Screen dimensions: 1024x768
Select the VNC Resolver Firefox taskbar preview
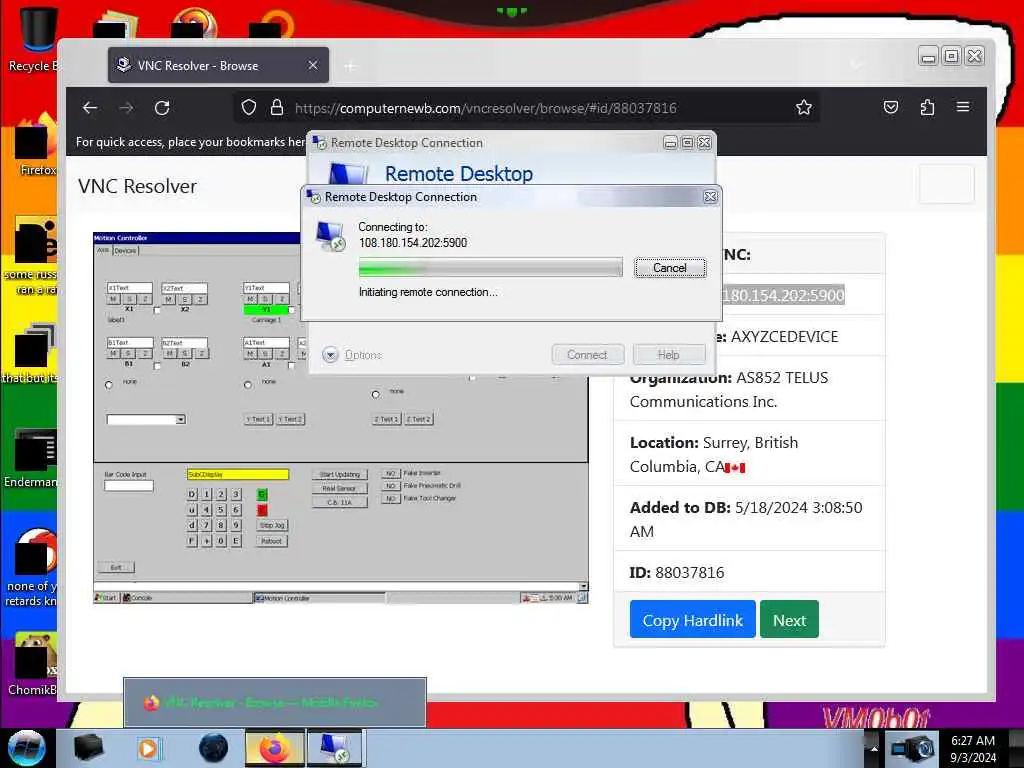point(275,702)
